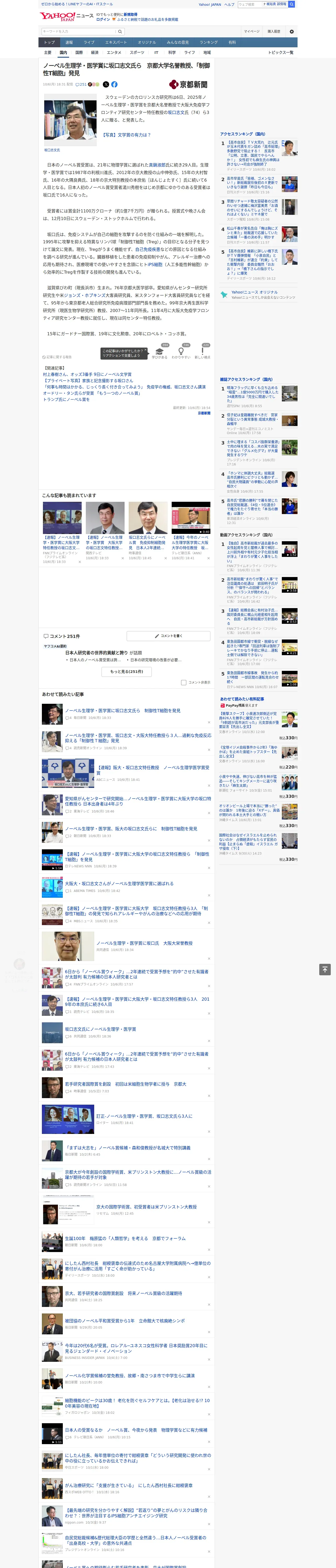Image resolution: width=336 pixels, height=1568 pixels.
Task: Select the オリジナル navigation tab
Action: [147, 42]
